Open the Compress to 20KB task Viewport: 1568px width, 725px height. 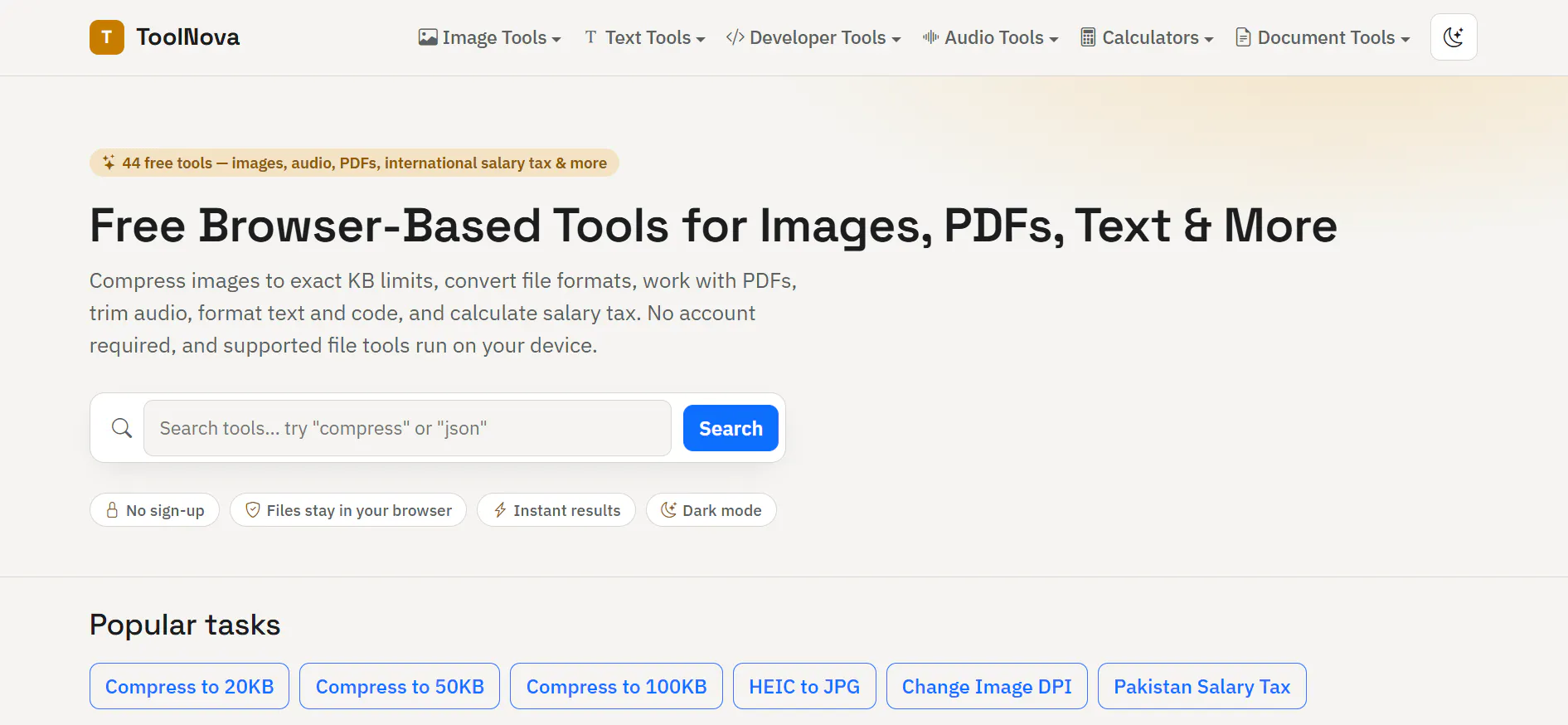tap(189, 686)
